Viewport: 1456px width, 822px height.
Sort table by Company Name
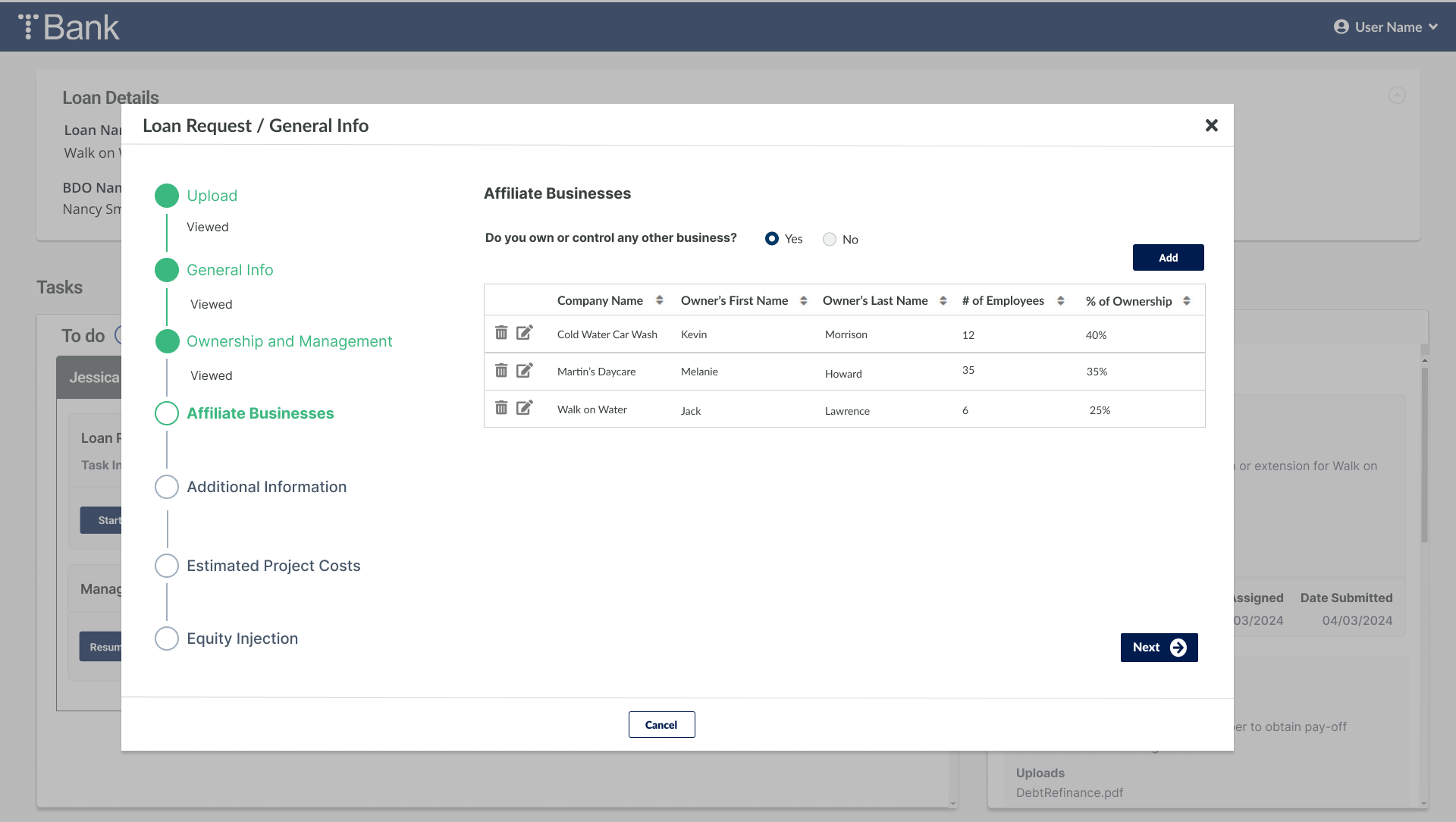(x=660, y=301)
